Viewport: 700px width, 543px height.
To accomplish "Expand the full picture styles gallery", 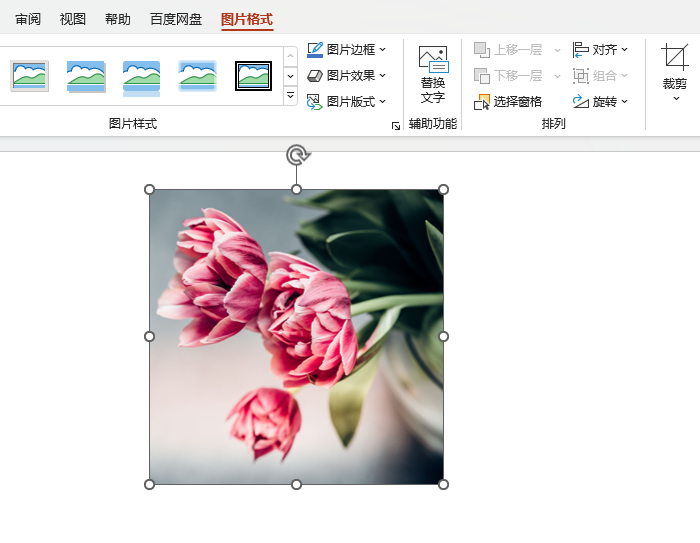I will click(290, 96).
